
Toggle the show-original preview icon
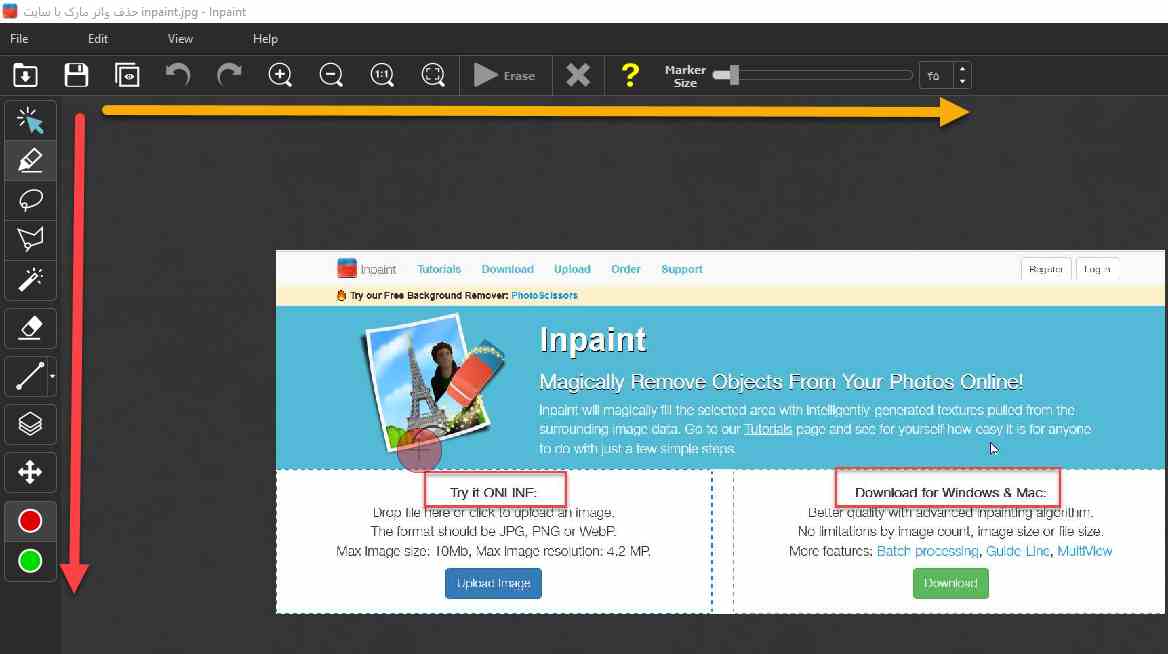click(127, 74)
